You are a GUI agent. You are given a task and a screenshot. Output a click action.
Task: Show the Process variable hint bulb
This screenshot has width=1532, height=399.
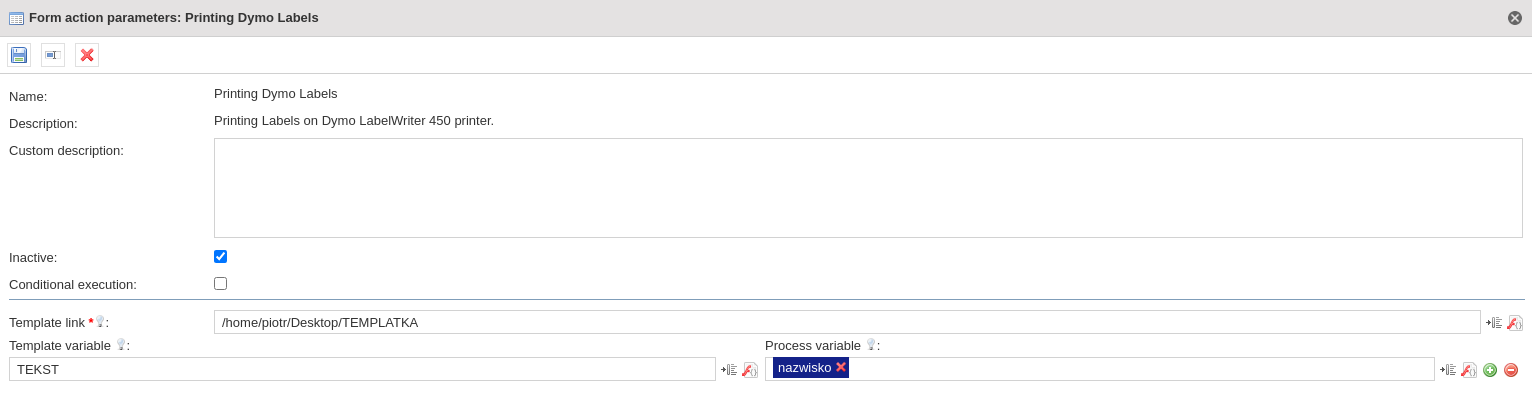click(x=871, y=344)
